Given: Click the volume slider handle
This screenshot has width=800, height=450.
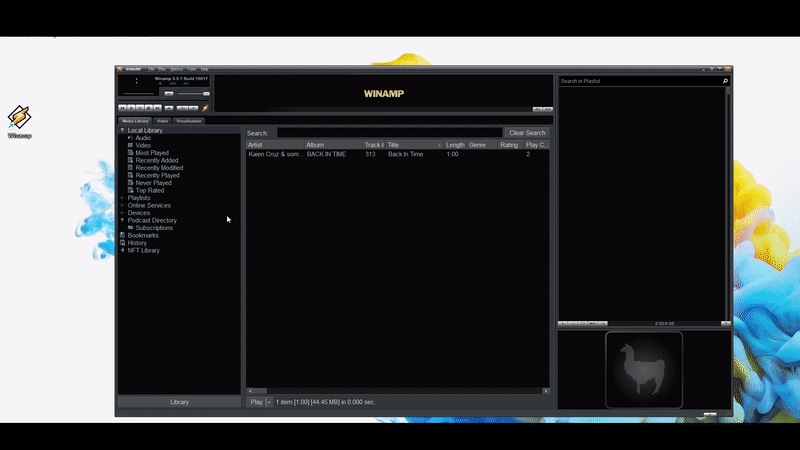Looking at the screenshot, I should 206,94.
